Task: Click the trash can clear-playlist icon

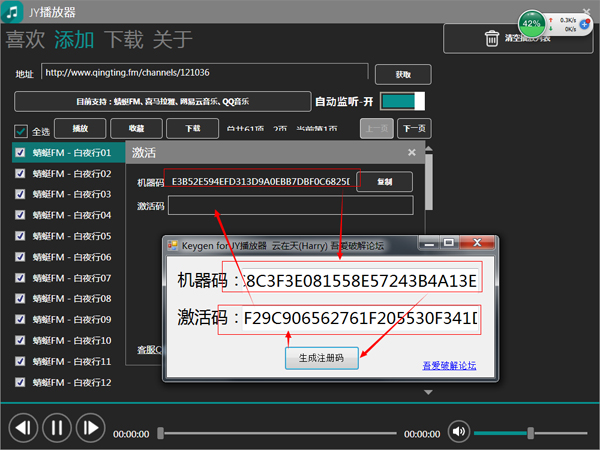Action: click(x=492, y=38)
